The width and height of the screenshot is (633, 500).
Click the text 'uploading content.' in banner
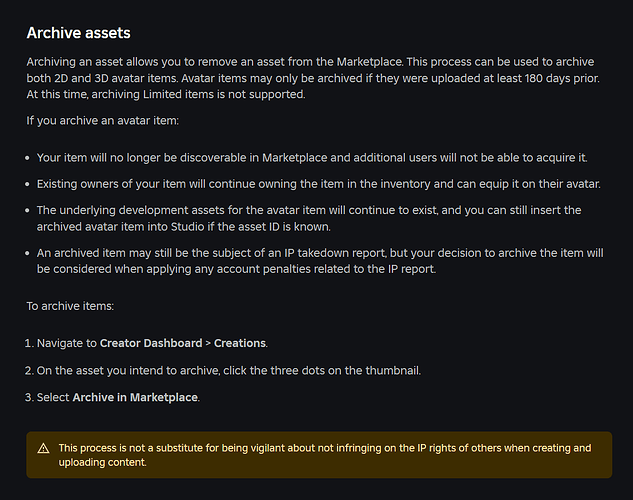[102, 462]
